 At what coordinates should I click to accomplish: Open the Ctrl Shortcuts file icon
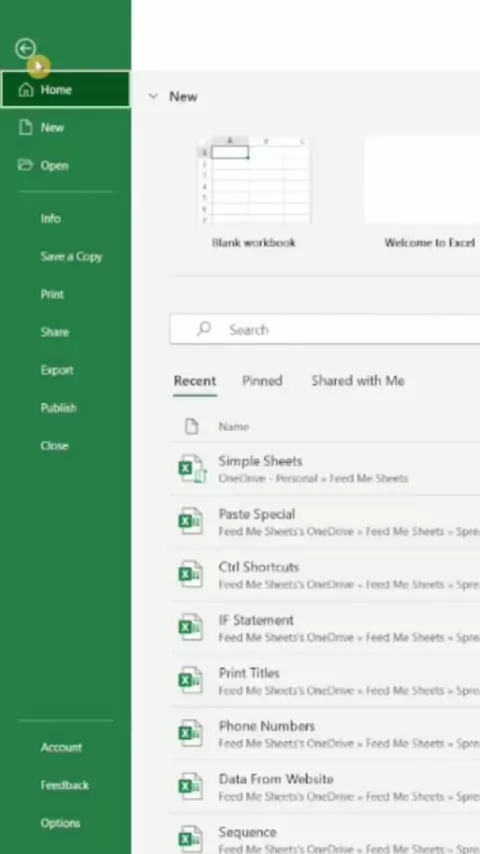pos(191,575)
